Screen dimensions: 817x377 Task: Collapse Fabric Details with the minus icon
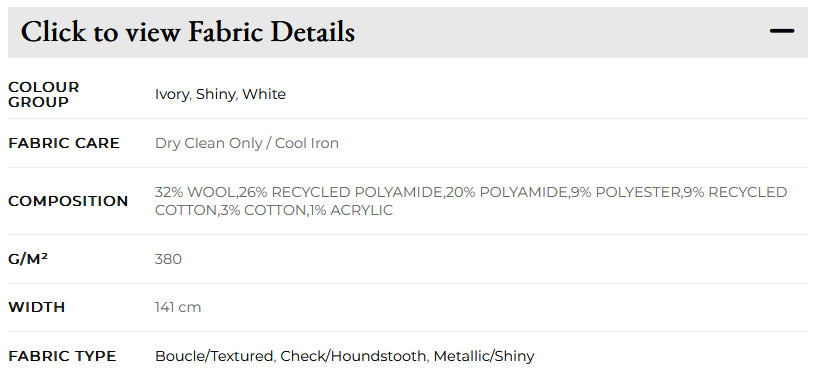[x=782, y=31]
